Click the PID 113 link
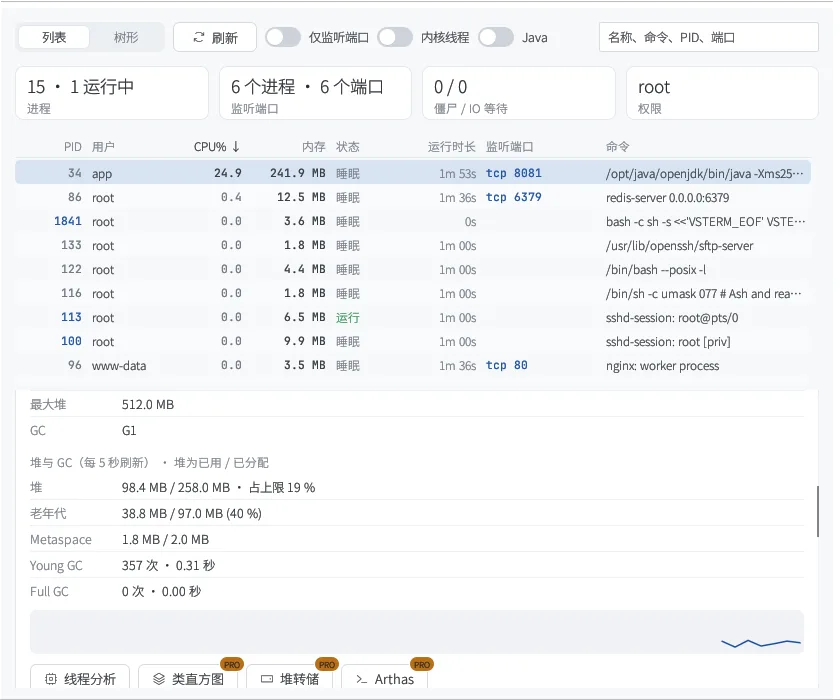Viewport: 840px width, 700px height. click(x=71, y=317)
